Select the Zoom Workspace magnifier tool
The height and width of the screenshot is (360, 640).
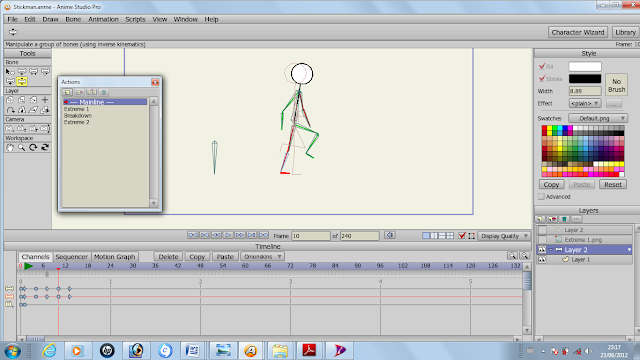click(x=22, y=147)
